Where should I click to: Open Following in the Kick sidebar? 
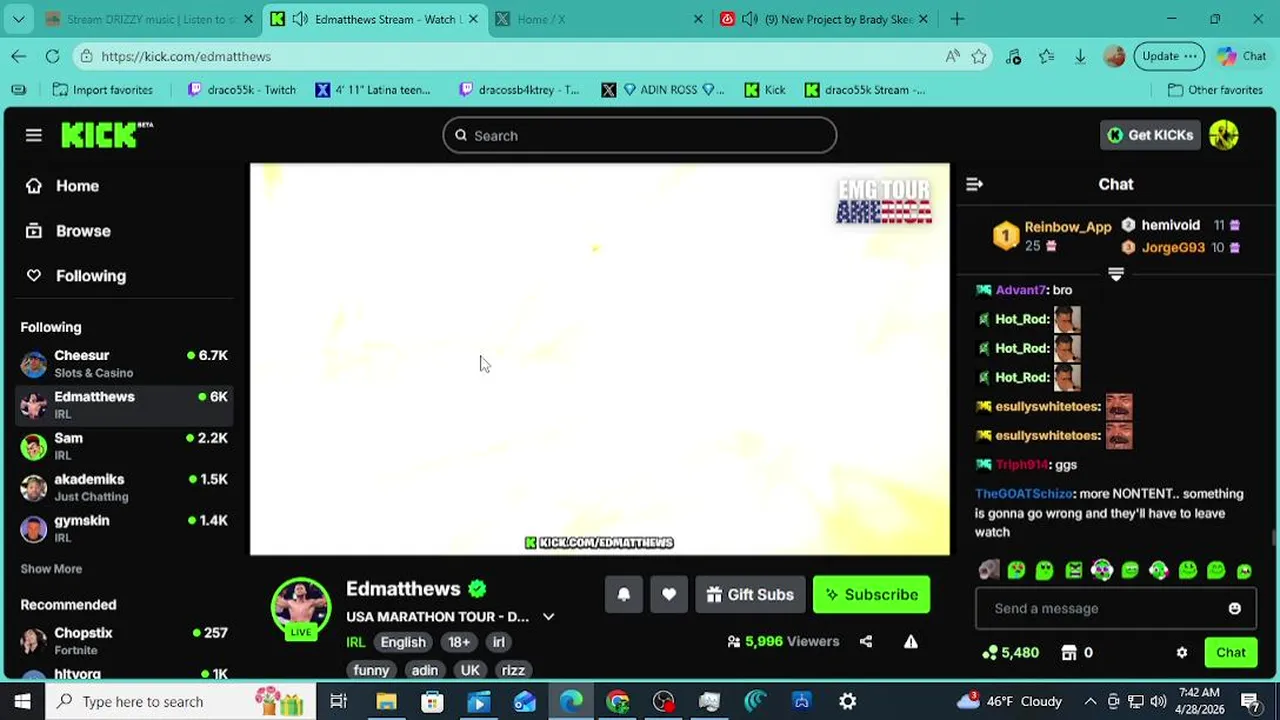[x=76, y=276]
